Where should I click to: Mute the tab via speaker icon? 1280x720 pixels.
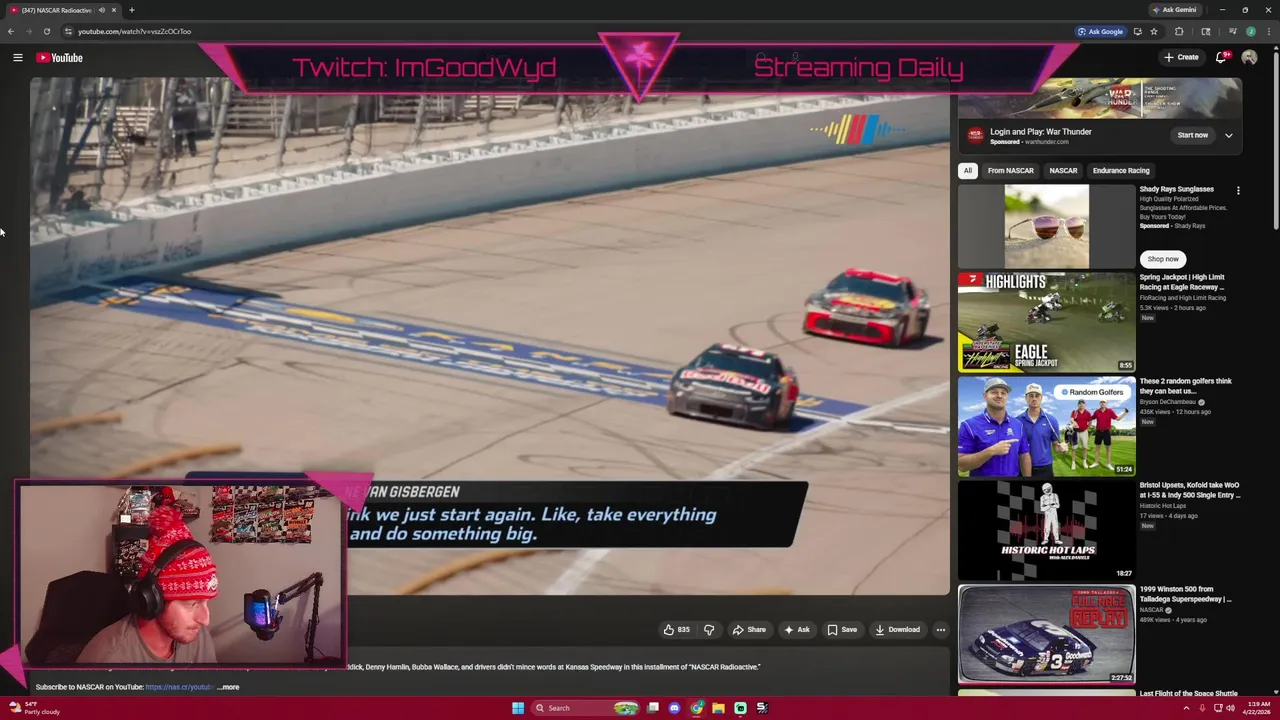tap(101, 10)
